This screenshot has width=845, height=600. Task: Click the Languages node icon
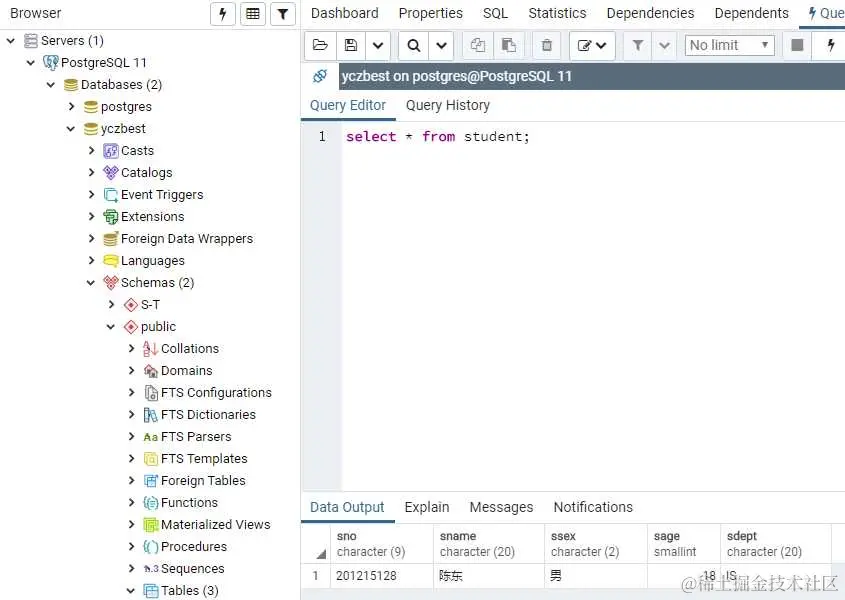(x=110, y=260)
